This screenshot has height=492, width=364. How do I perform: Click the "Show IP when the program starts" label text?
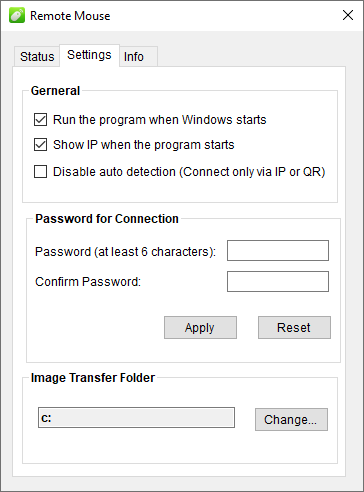pos(144,145)
